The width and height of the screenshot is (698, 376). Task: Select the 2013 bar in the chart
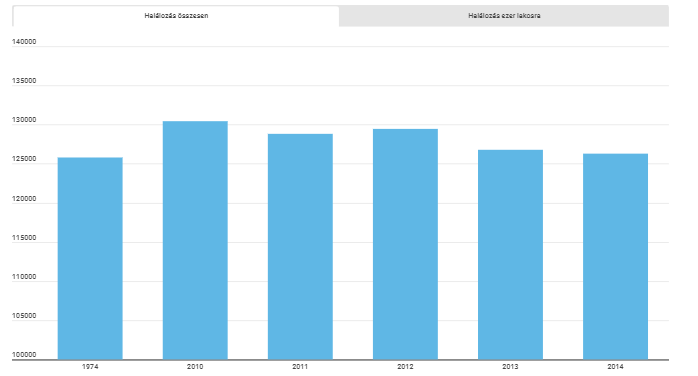point(510,255)
